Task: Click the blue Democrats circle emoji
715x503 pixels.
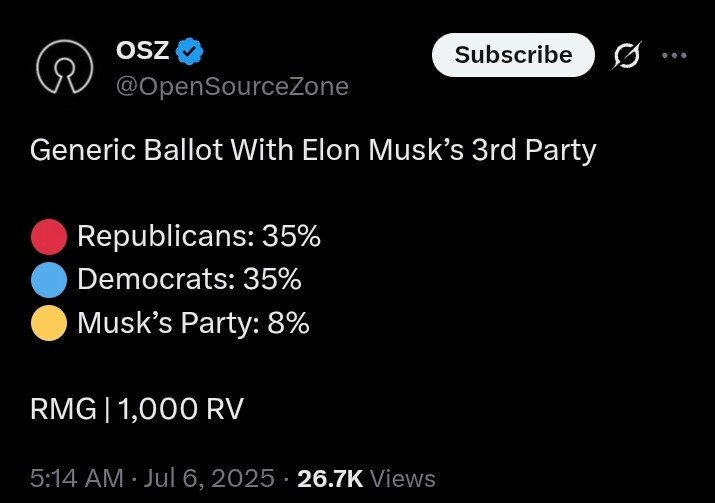Action: tap(49, 280)
